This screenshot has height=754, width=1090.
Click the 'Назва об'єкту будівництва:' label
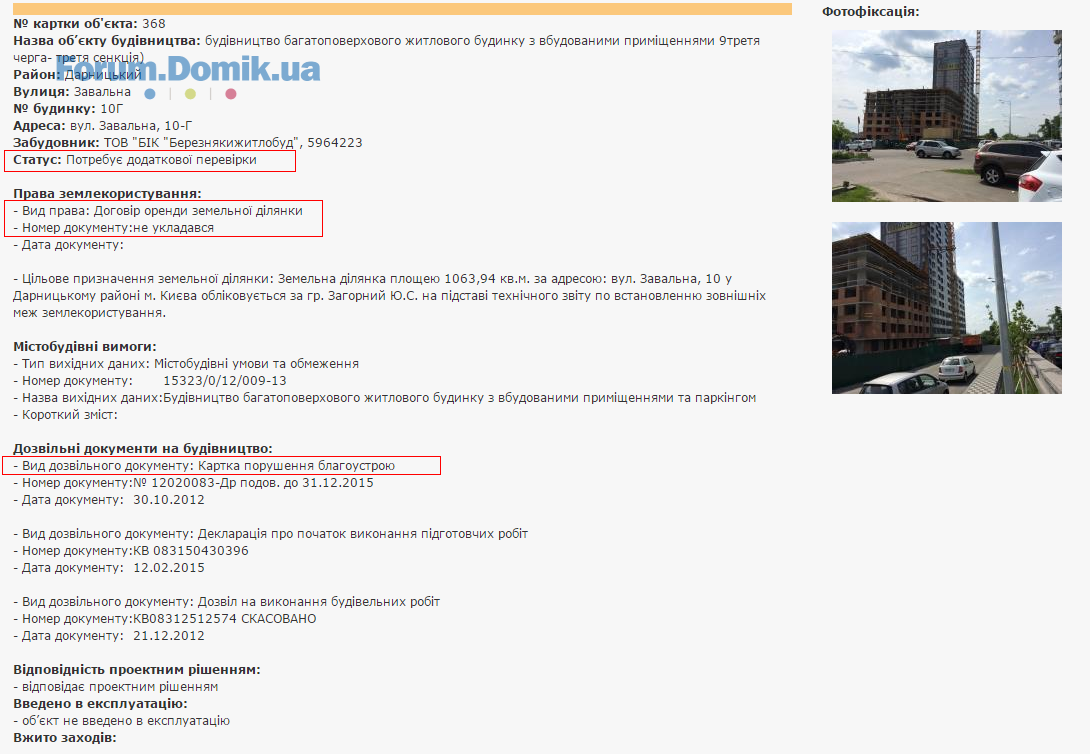click(107, 41)
